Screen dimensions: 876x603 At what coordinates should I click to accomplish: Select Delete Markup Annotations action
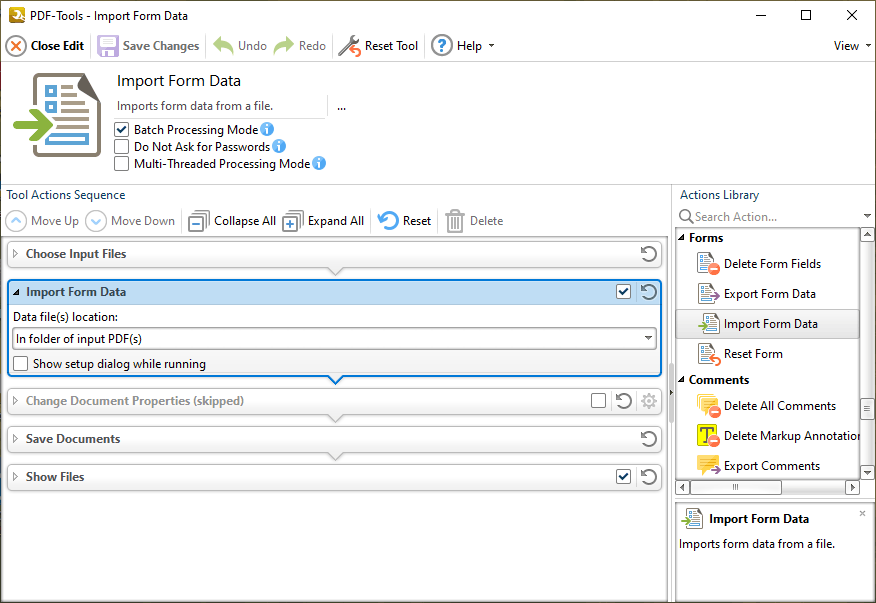pyautogui.click(x=768, y=436)
